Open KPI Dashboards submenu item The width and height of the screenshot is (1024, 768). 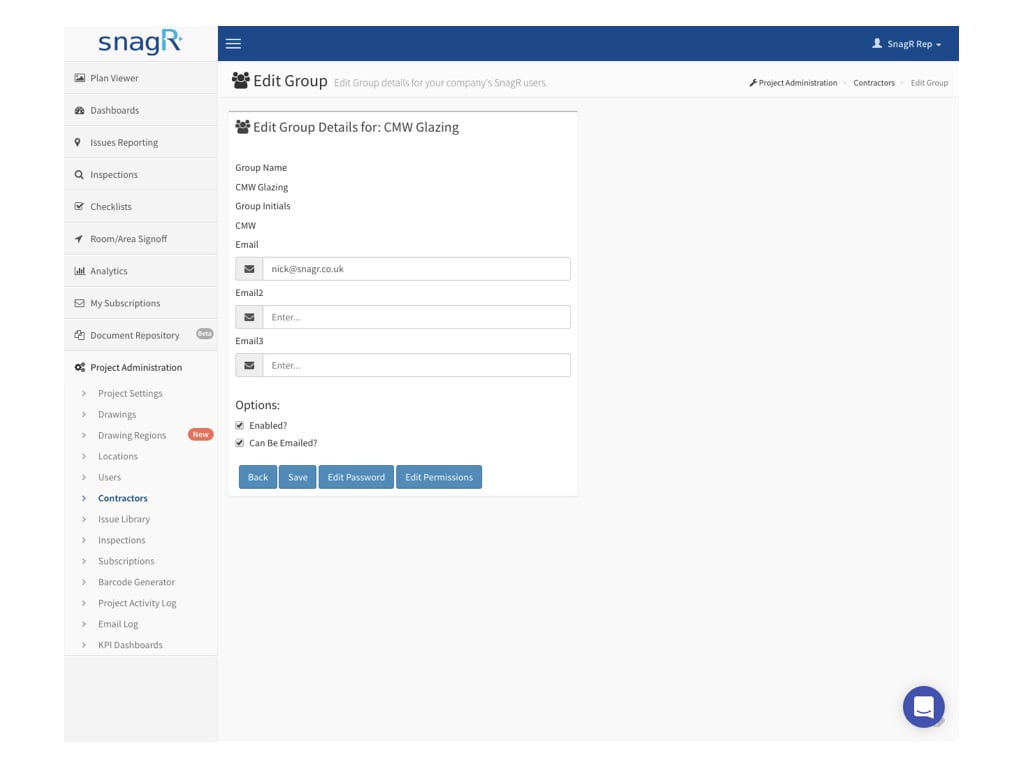click(x=131, y=645)
